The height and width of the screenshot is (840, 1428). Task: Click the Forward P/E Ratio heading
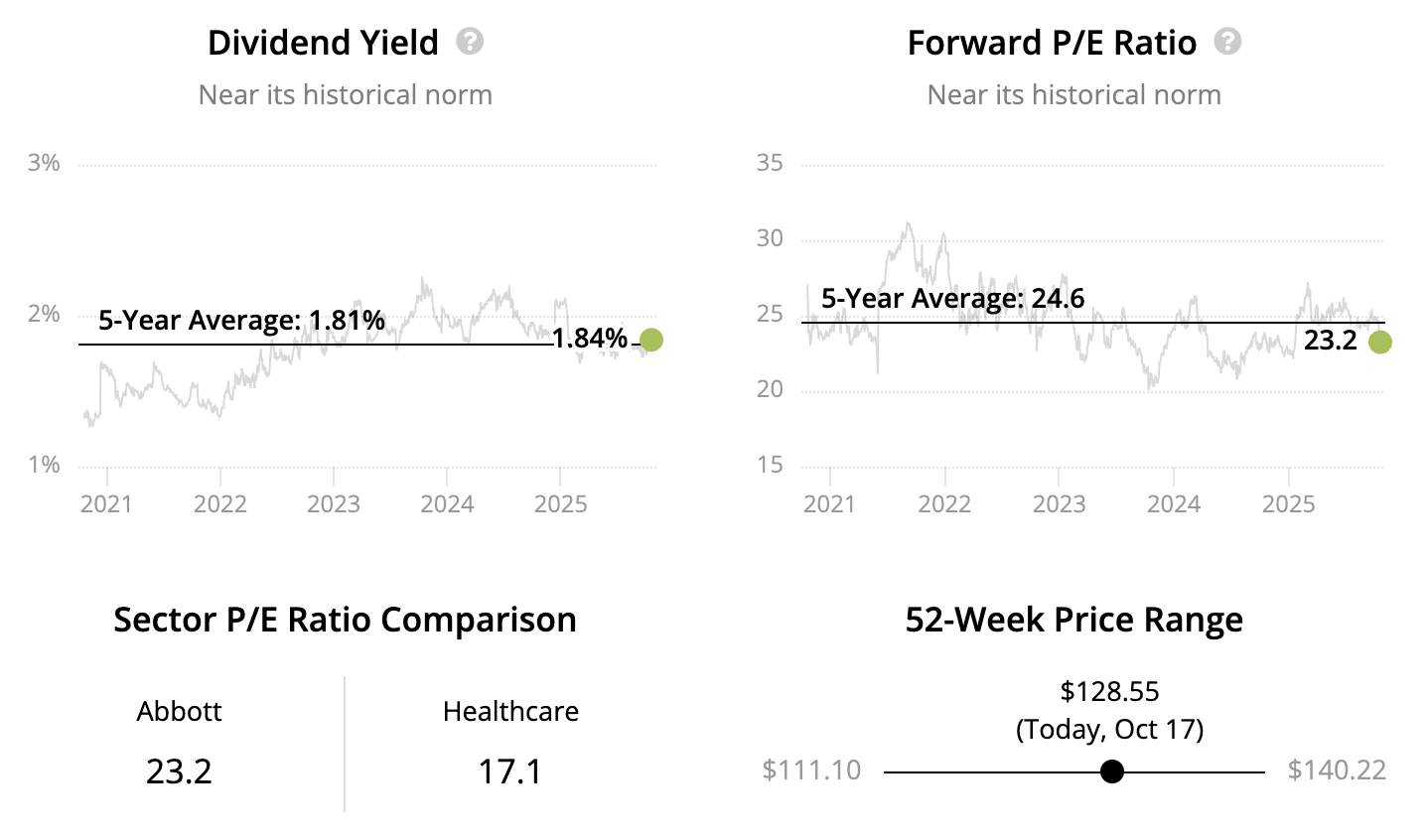1052,43
